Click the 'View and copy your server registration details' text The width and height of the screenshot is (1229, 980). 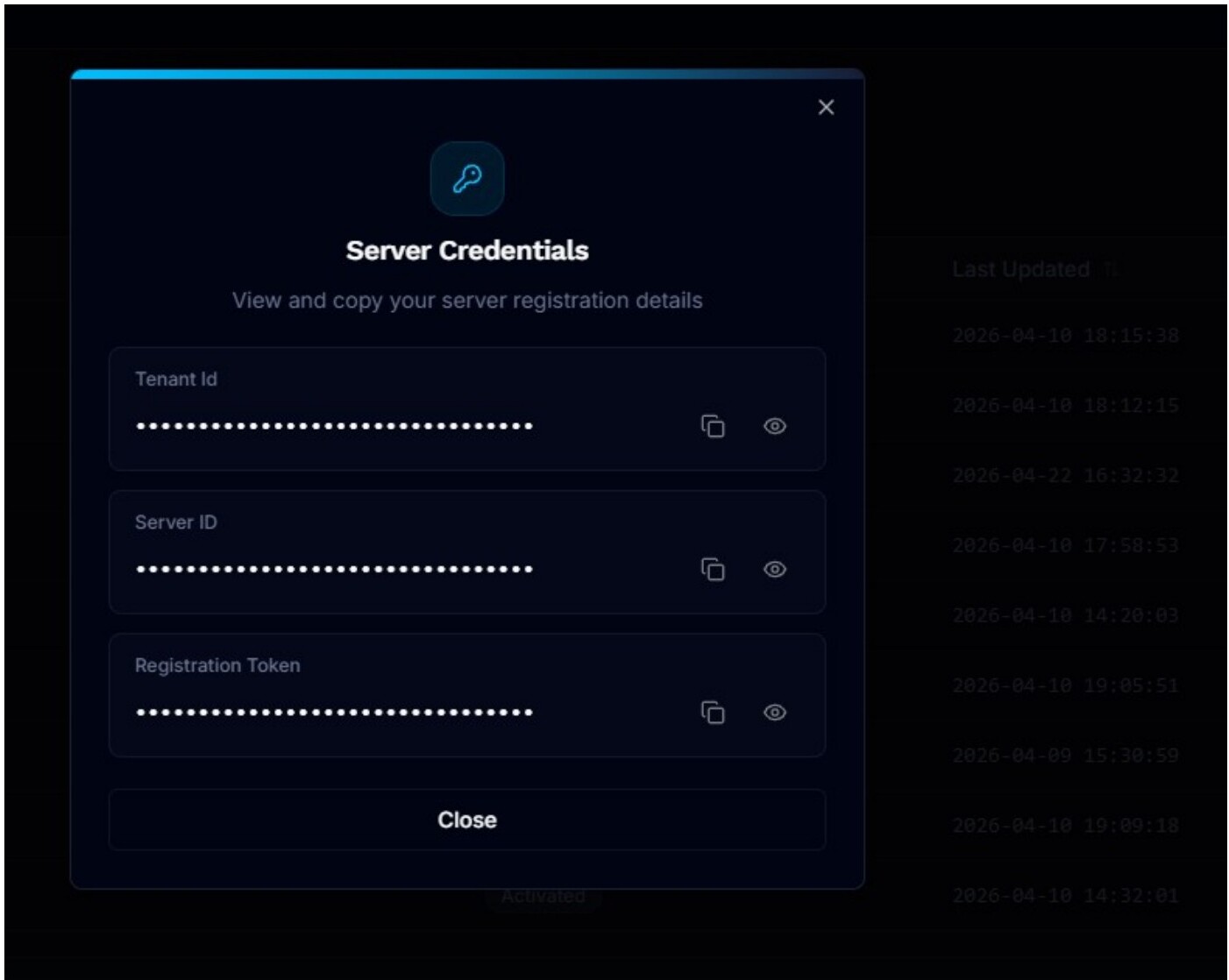[x=467, y=301]
